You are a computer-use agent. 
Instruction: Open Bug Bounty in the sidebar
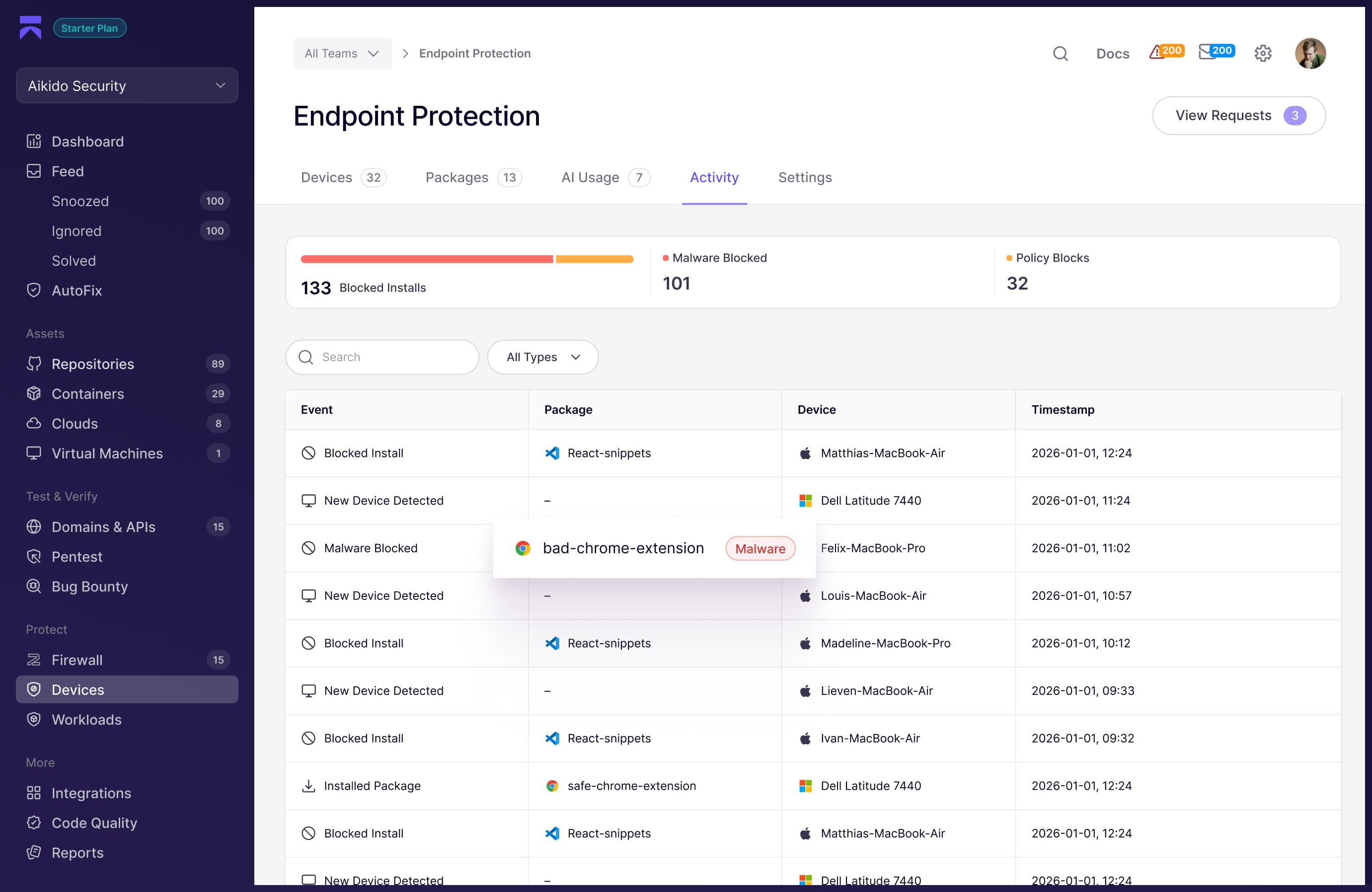[89, 587]
